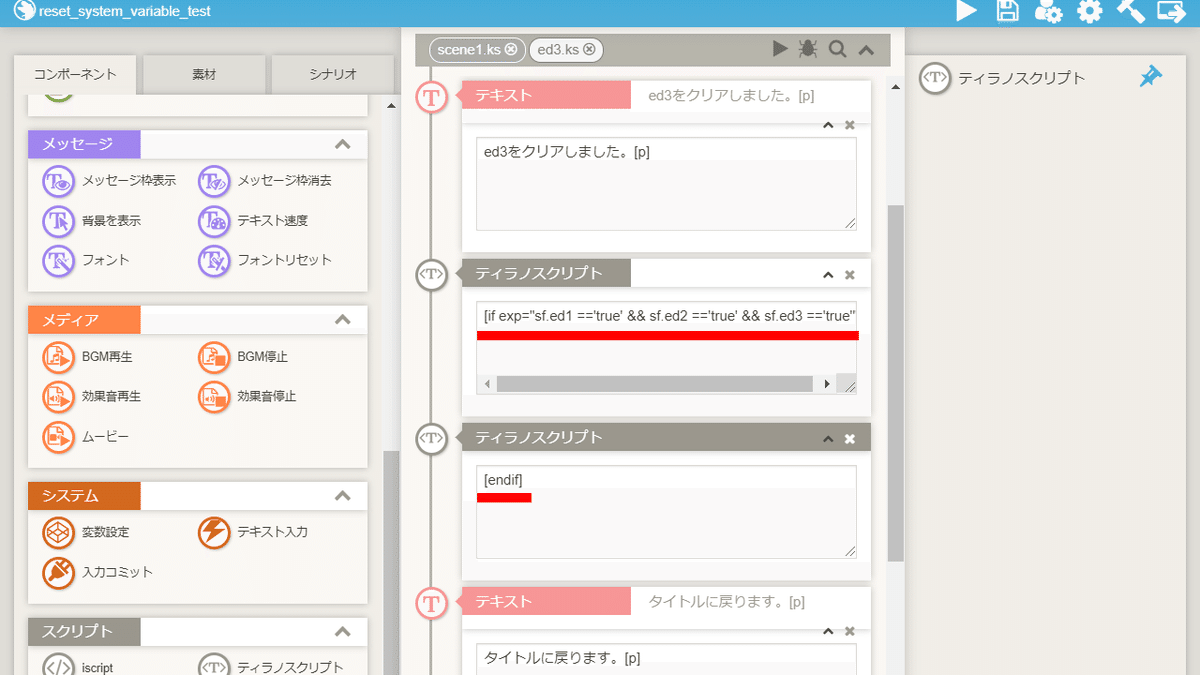
Task: Click the magnifier search icon in scenario bar
Action: (838, 48)
